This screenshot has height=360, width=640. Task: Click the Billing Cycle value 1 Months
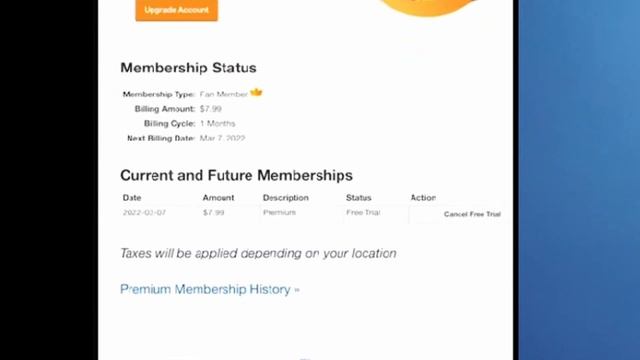[x=218, y=123]
